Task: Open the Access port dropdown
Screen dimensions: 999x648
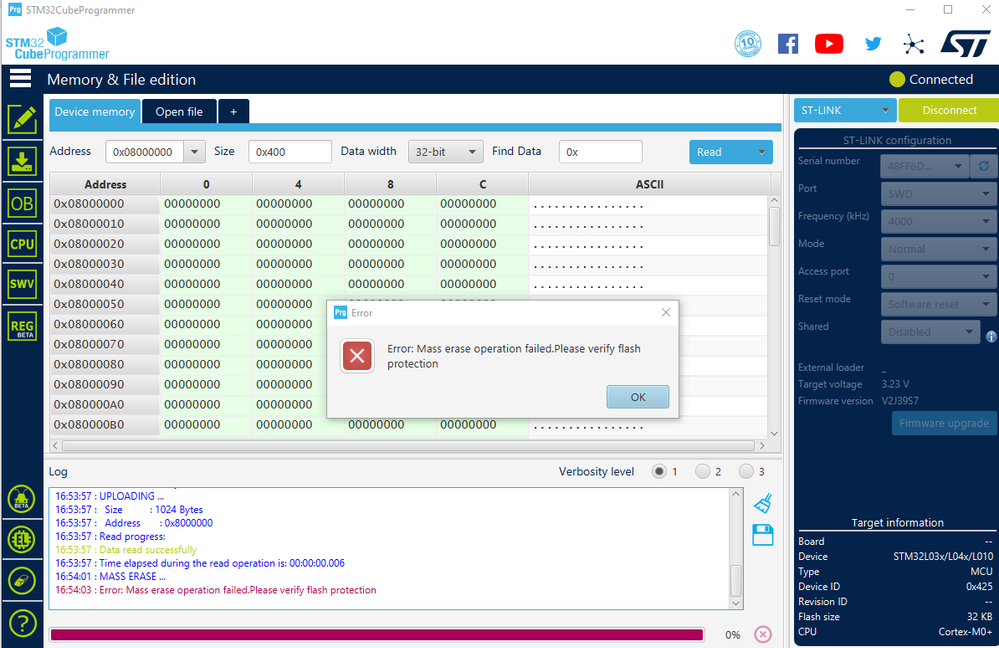Action: coord(938,277)
